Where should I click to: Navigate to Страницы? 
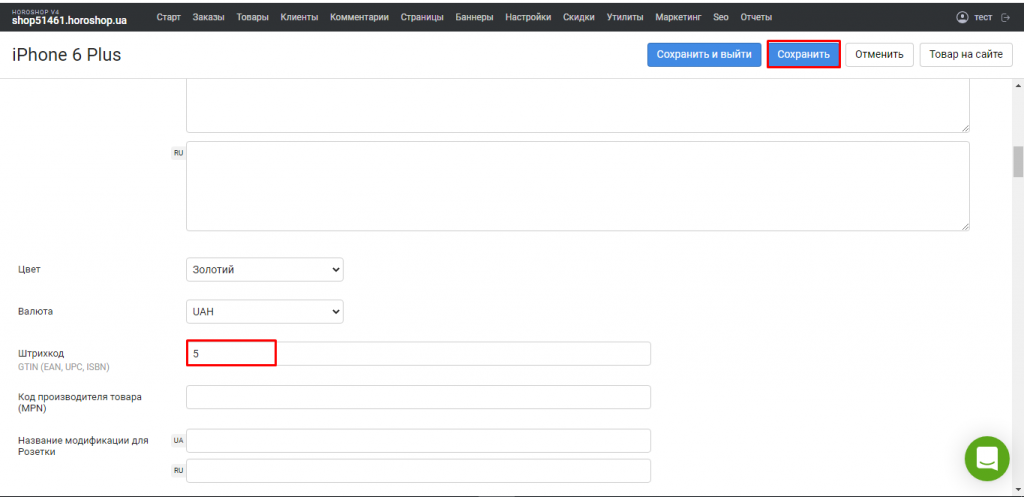tap(422, 18)
